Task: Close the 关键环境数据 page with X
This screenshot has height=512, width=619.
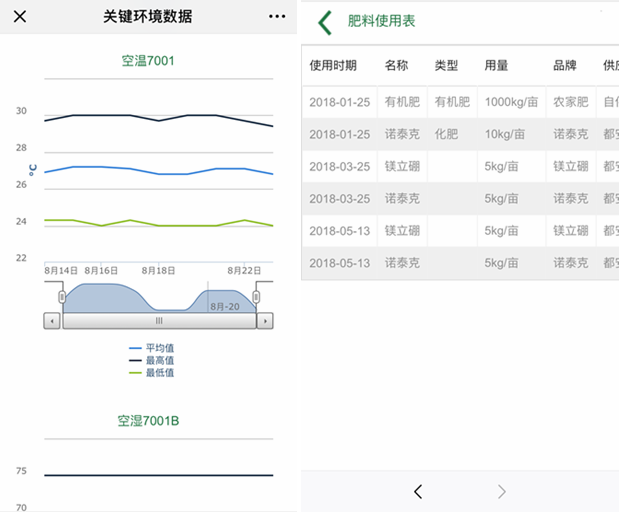Action: 19,17
